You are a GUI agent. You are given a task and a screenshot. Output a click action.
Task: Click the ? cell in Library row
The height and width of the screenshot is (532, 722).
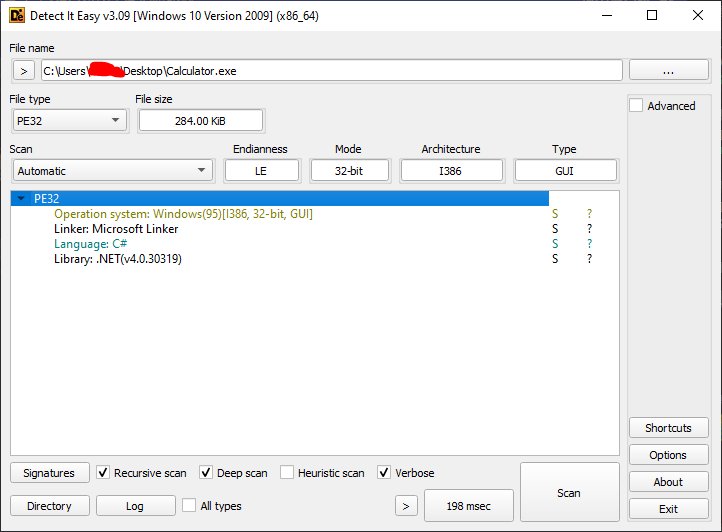tap(589, 259)
